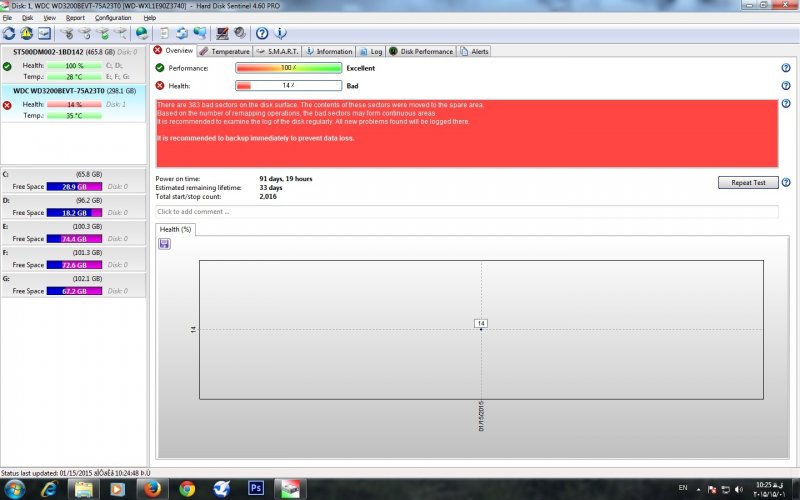Click the document report toolbar icon

164,34
